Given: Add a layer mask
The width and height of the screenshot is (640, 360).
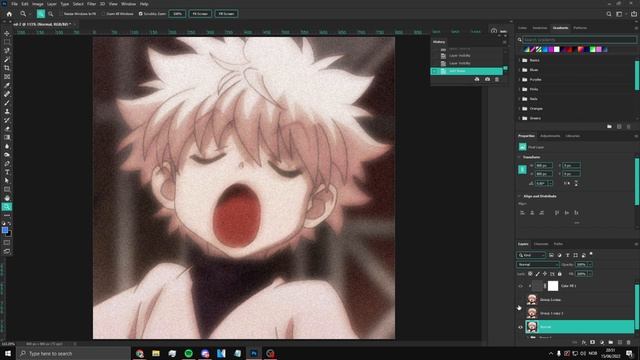Looking at the screenshot, I should [593, 342].
